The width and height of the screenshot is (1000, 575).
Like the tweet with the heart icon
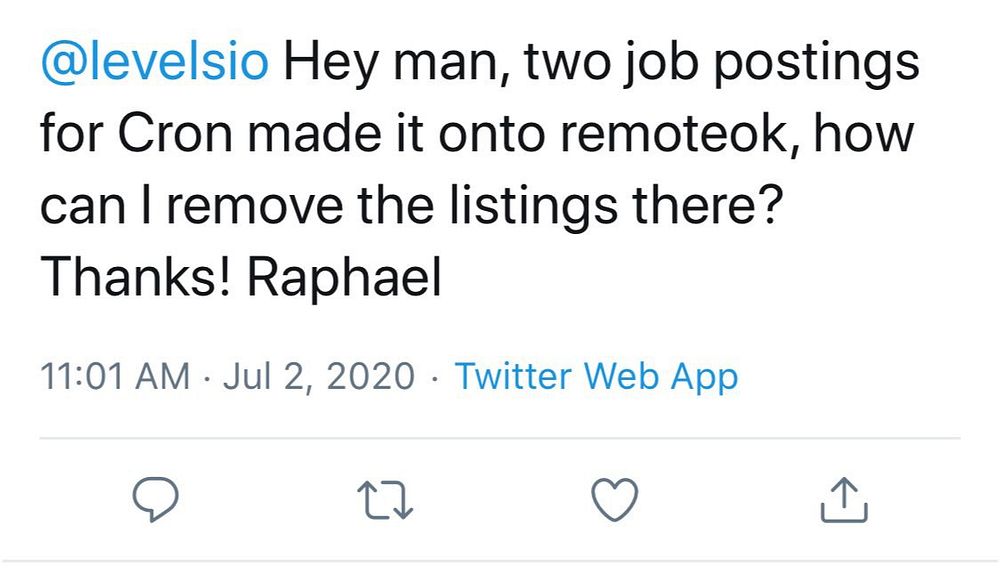[x=615, y=500]
